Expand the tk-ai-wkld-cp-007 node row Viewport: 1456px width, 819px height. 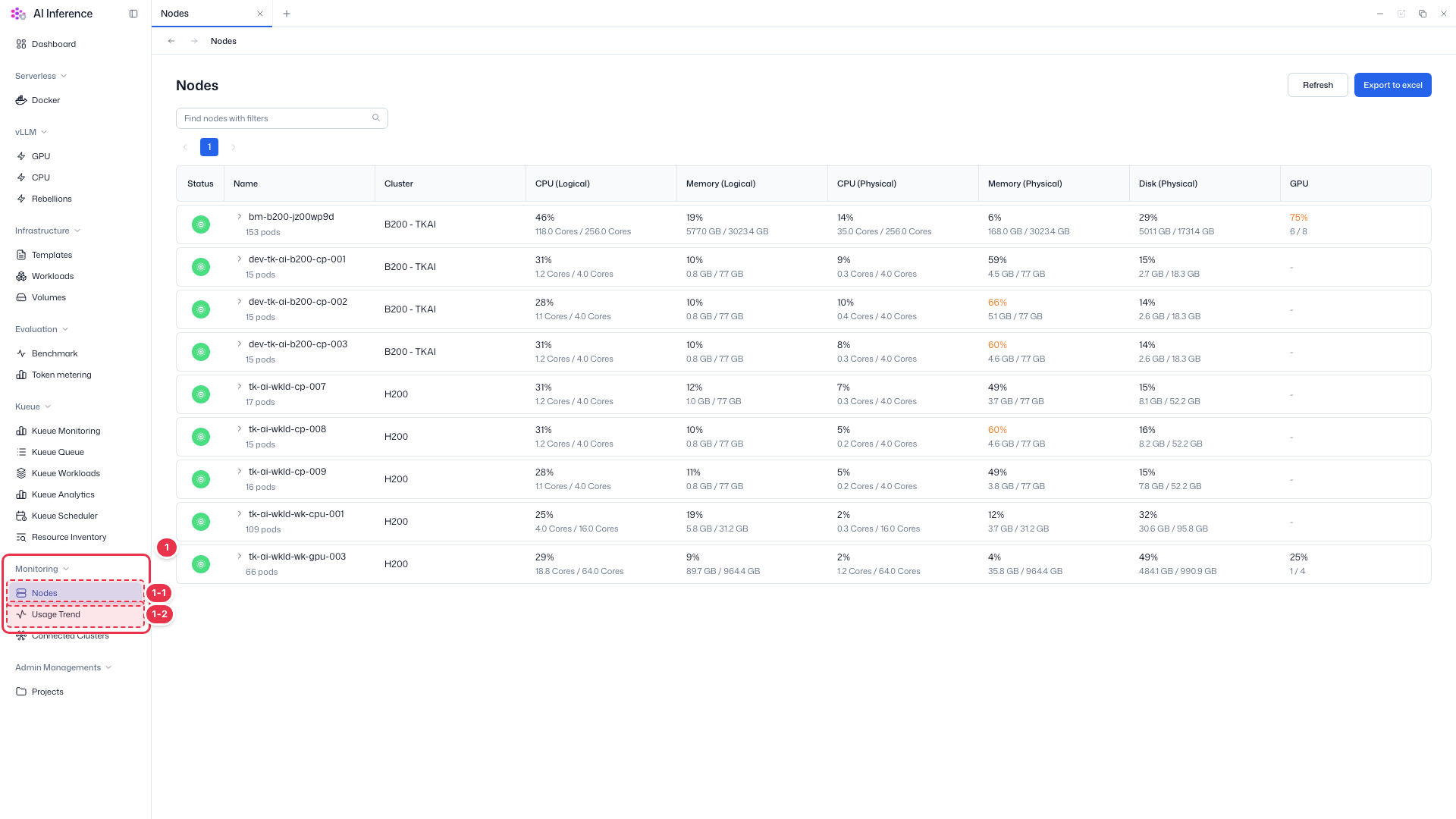pos(240,386)
